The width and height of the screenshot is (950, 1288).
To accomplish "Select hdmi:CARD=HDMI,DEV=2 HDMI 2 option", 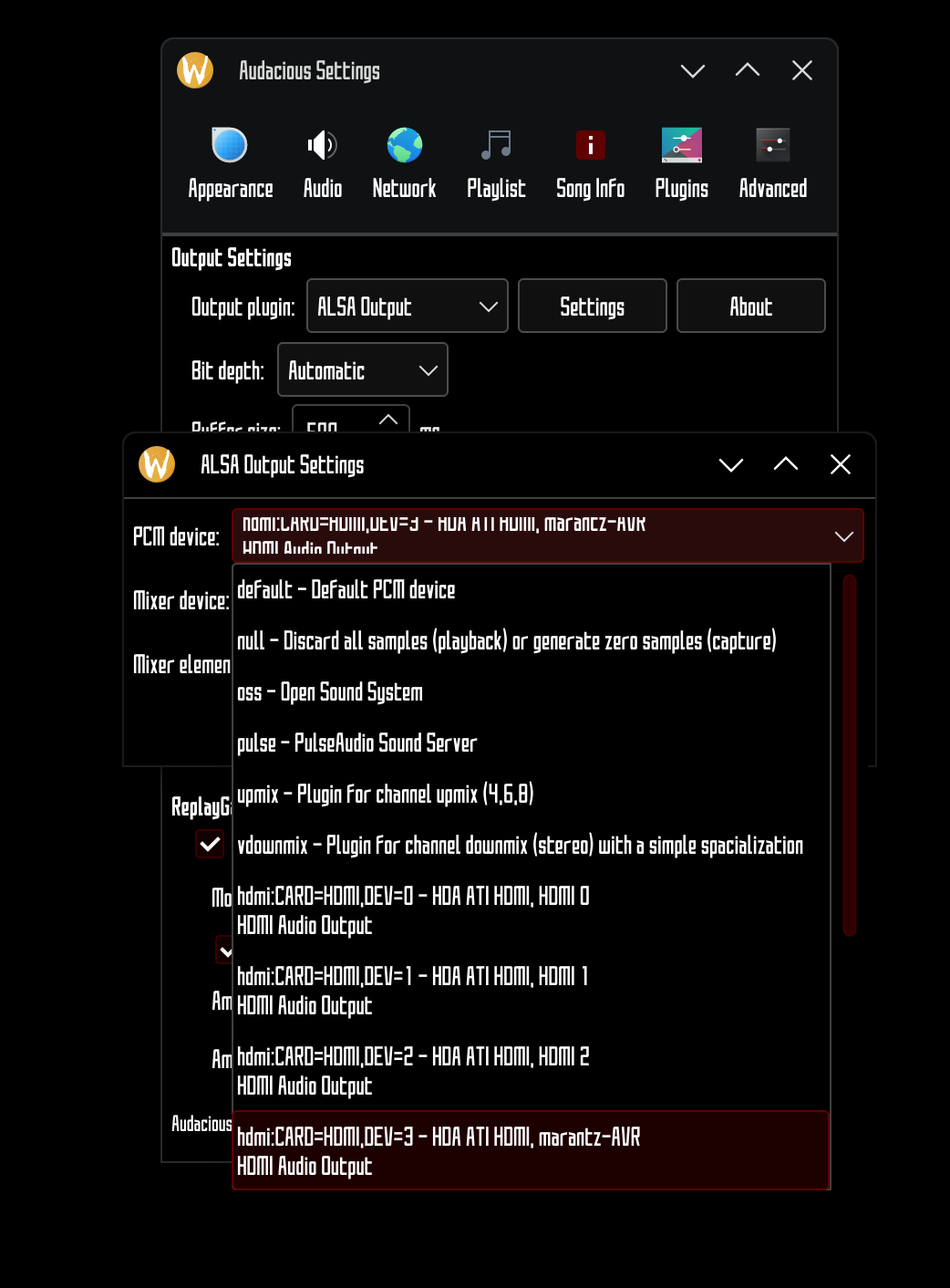I will [532, 1071].
